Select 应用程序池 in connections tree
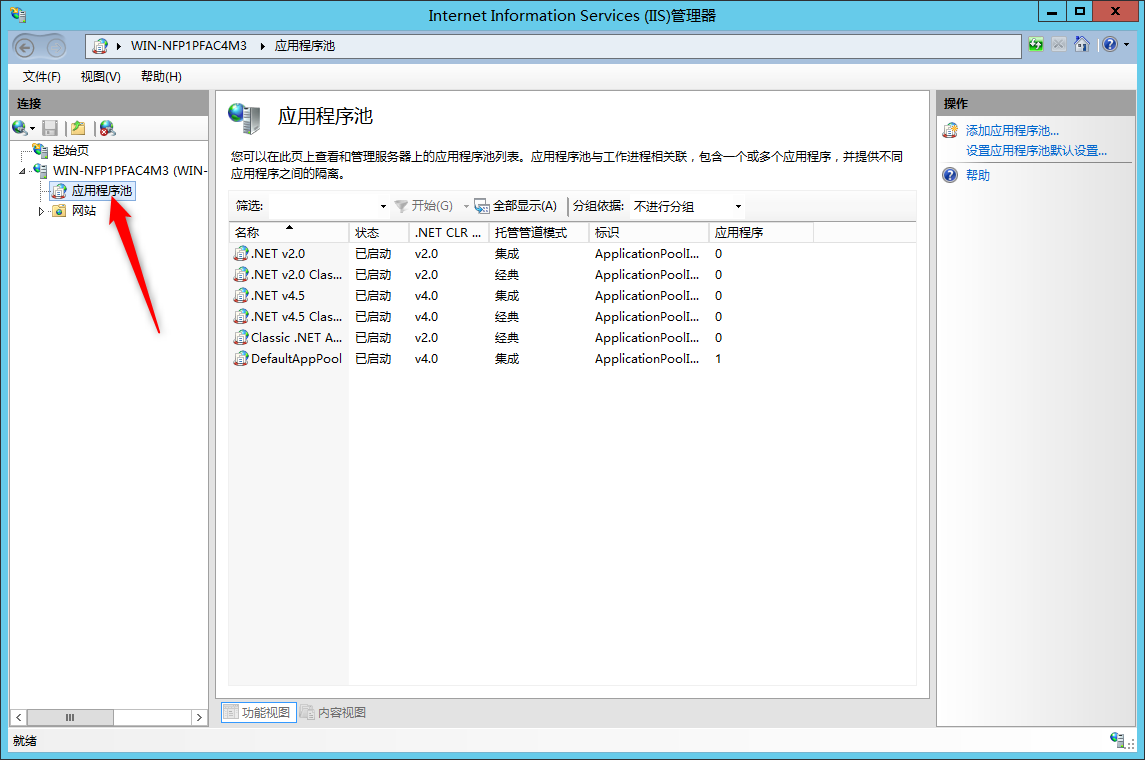The width and height of the screenshot is (1145, 760). [x=102, y=191]
